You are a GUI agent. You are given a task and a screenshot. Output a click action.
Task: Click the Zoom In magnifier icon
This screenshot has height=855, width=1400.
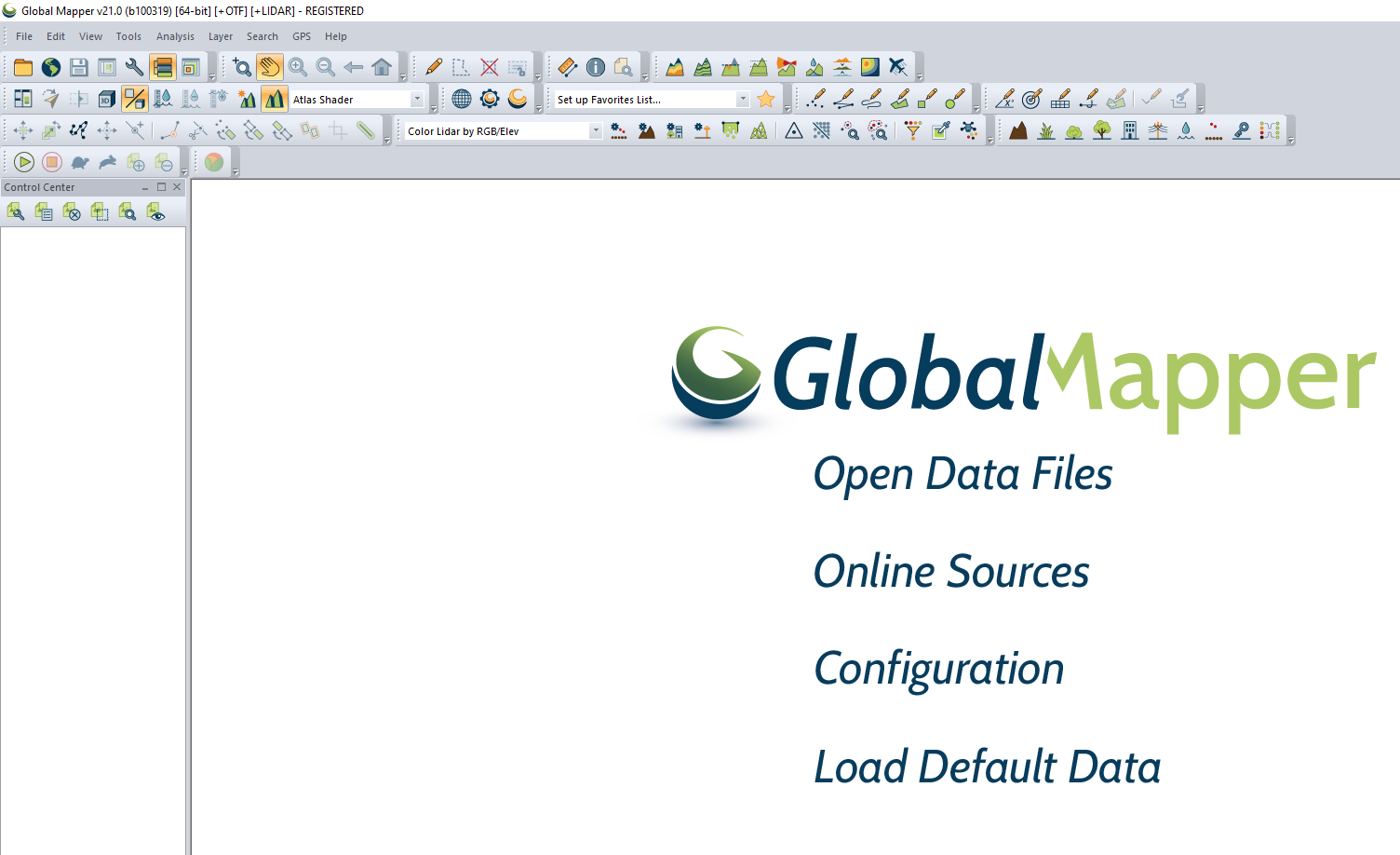[298, 67]
